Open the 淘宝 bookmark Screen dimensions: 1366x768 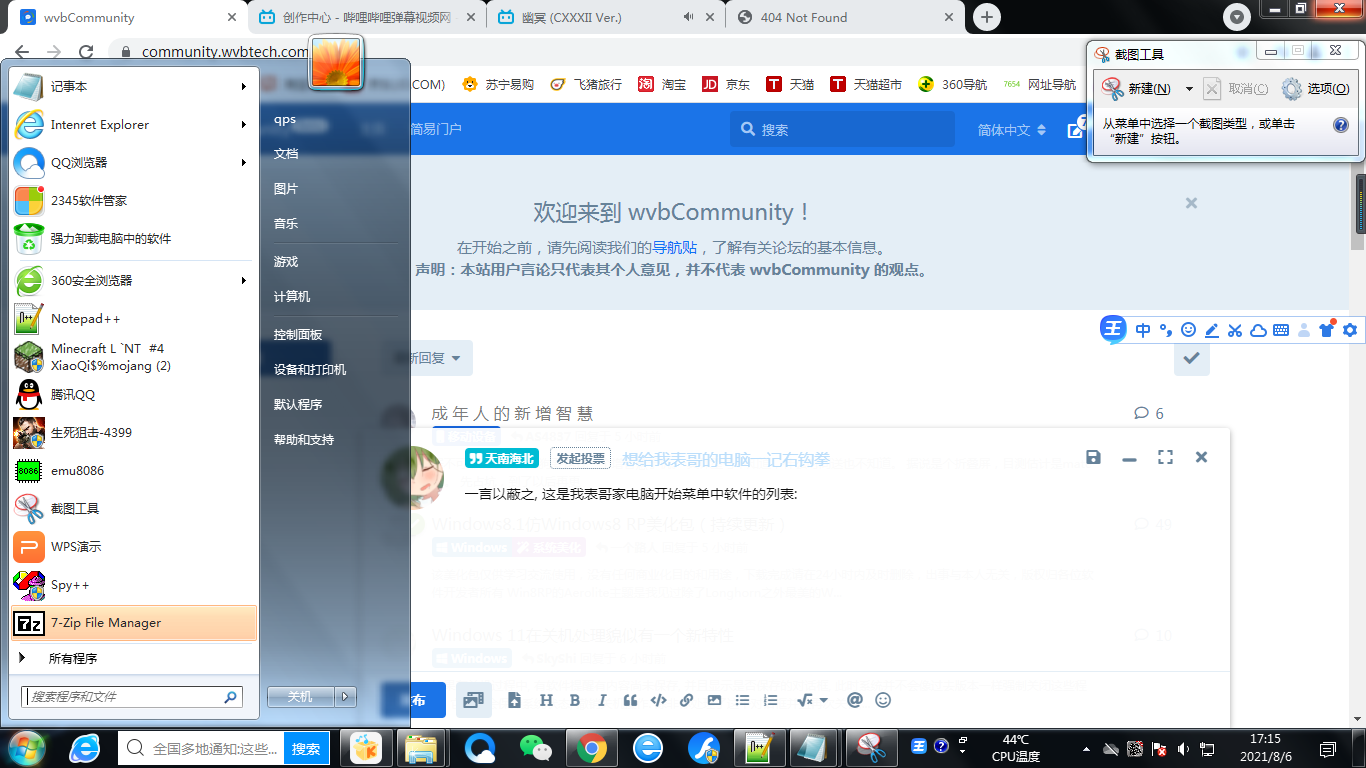663,85
